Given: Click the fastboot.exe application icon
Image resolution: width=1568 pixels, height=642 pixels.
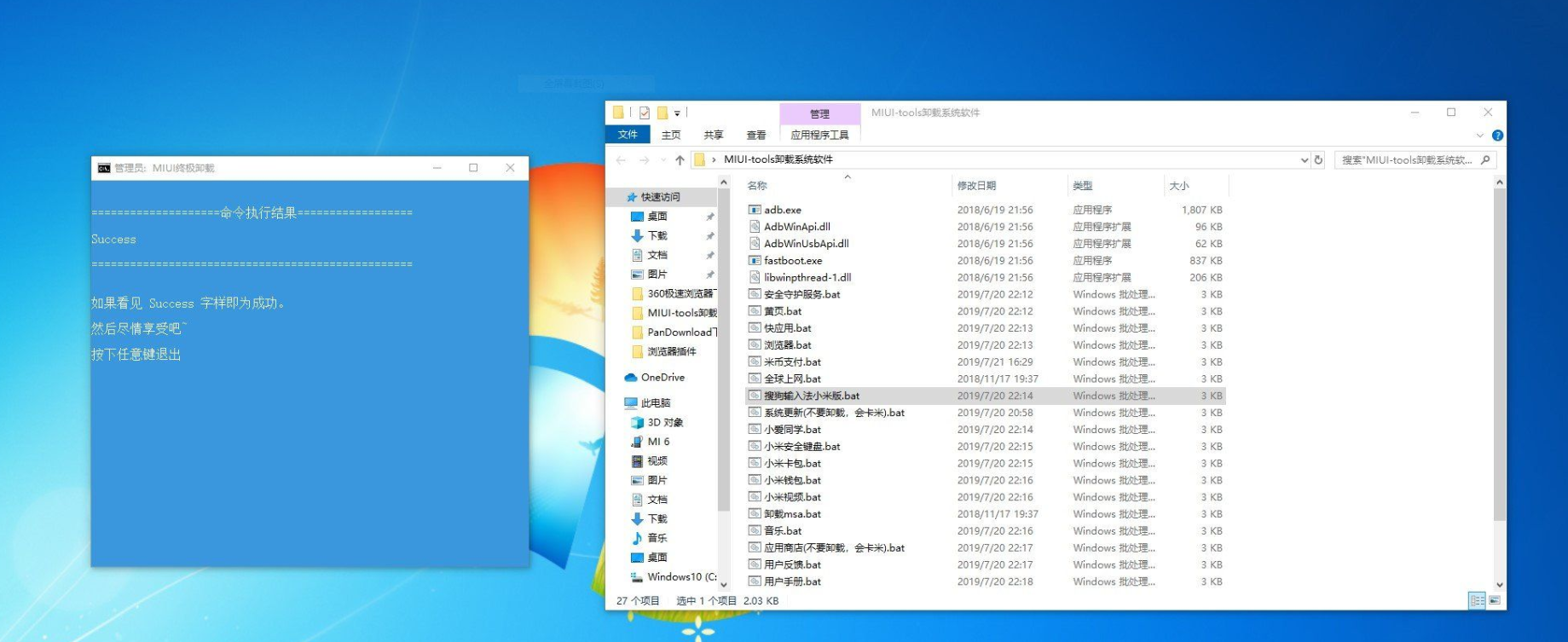Looking at the screenshot, I should point(755,261).
